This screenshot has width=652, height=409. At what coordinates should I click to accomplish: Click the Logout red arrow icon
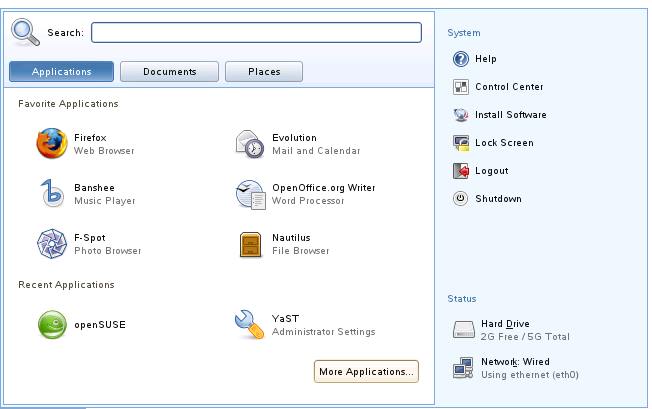pos(461,171)
